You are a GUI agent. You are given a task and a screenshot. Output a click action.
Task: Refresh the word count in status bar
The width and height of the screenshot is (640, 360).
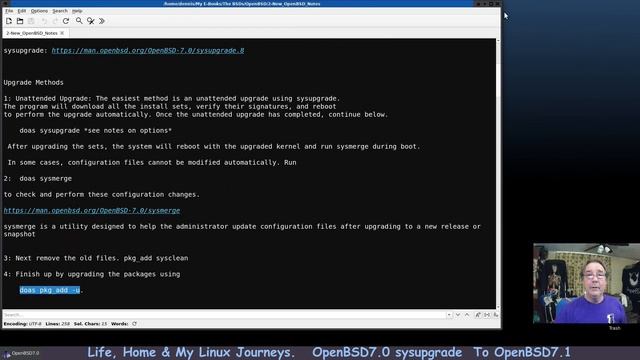134,324
